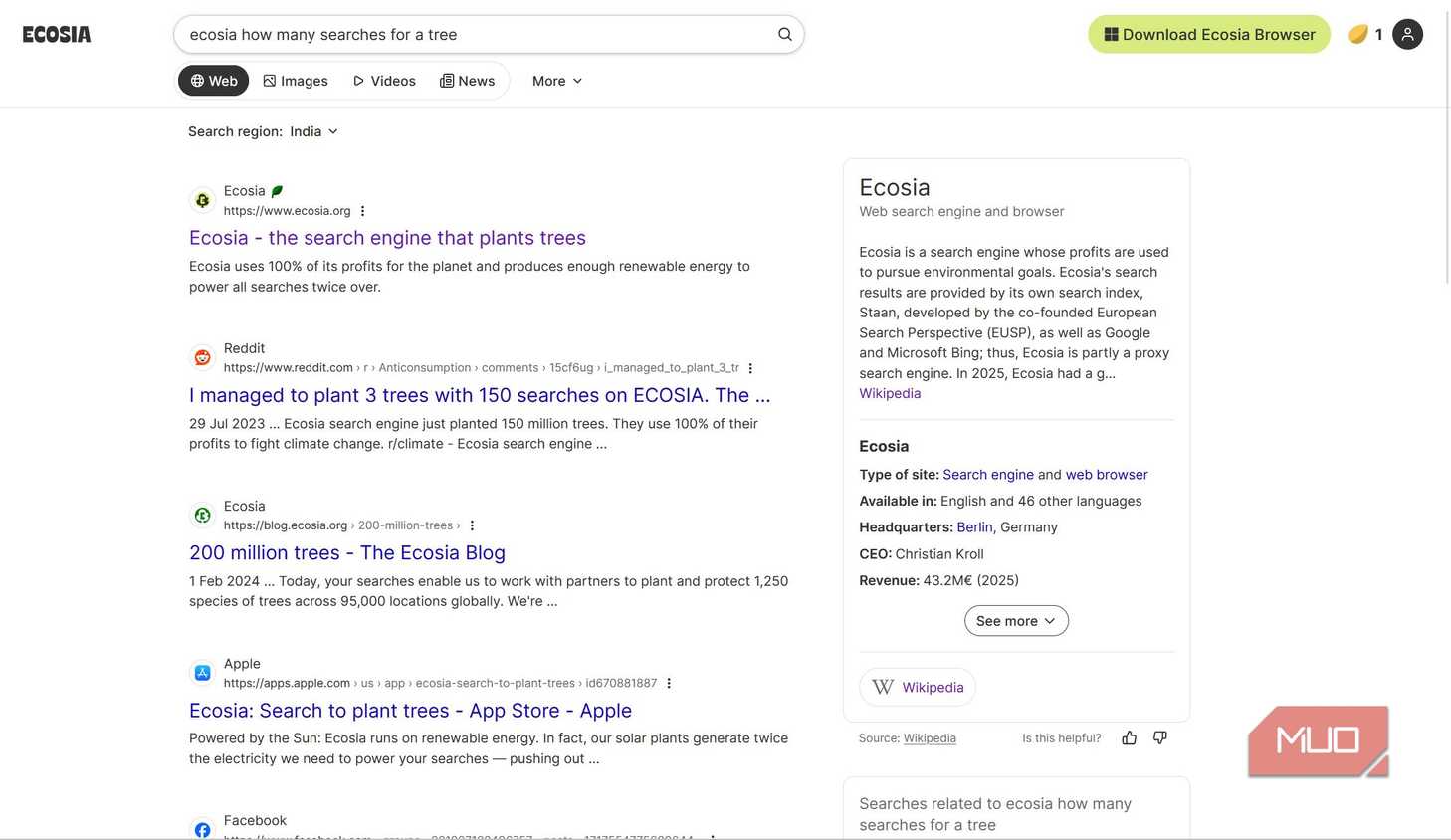Screen dimensions: 1451x840
Task: Open 'Ecosia: Search to plant trees - App Store'
Action: [410, 711]
